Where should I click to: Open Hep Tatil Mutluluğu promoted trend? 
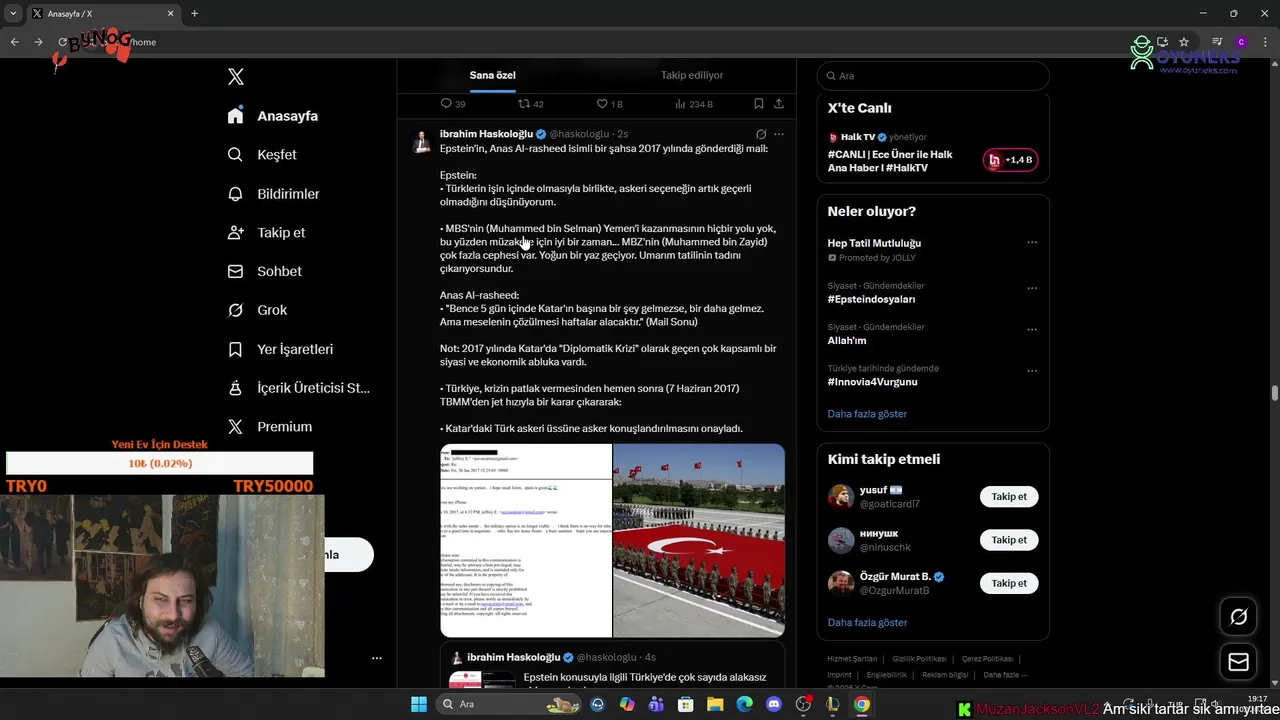click(x=874, y=243)
